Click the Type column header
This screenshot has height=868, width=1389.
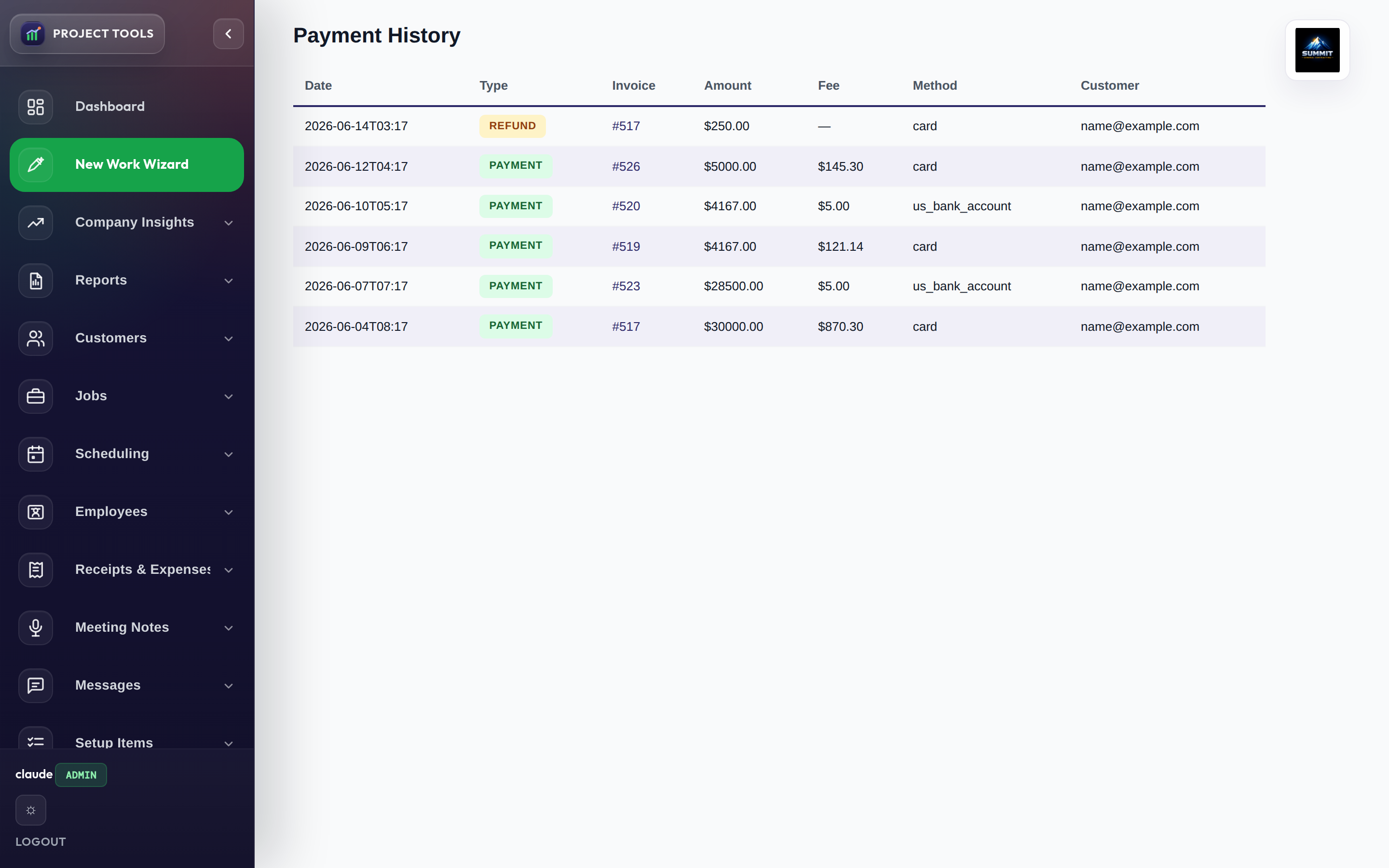pyautogui.click(x=493, y=85)
